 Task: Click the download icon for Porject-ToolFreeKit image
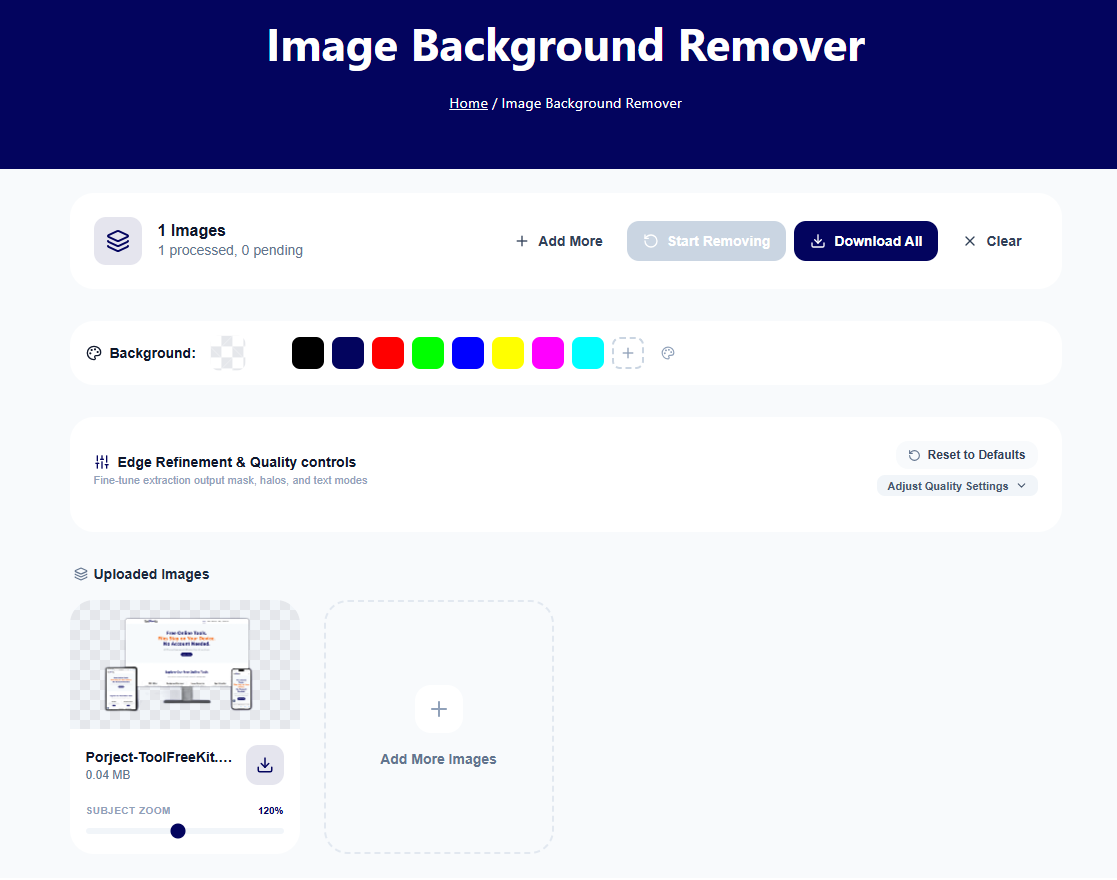coord(265,765)
